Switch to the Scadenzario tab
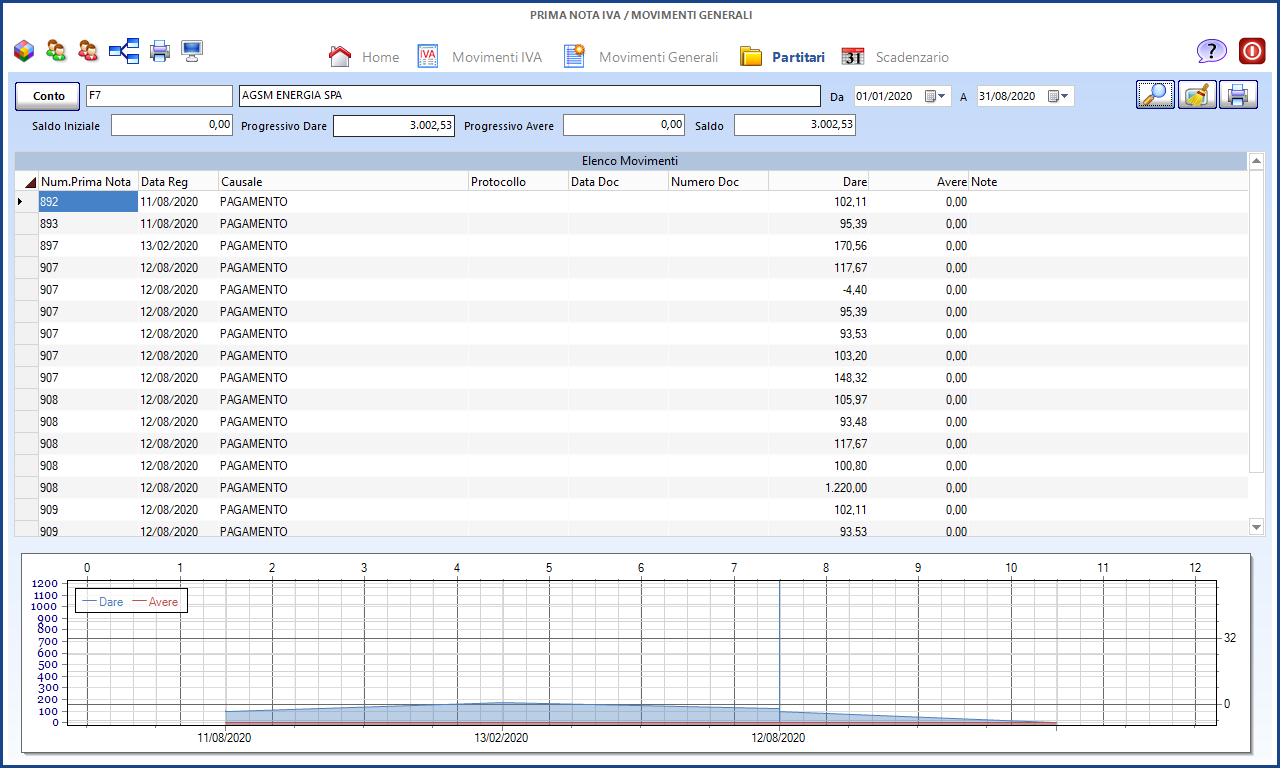 pyautogui.click(x=895, y=57)
